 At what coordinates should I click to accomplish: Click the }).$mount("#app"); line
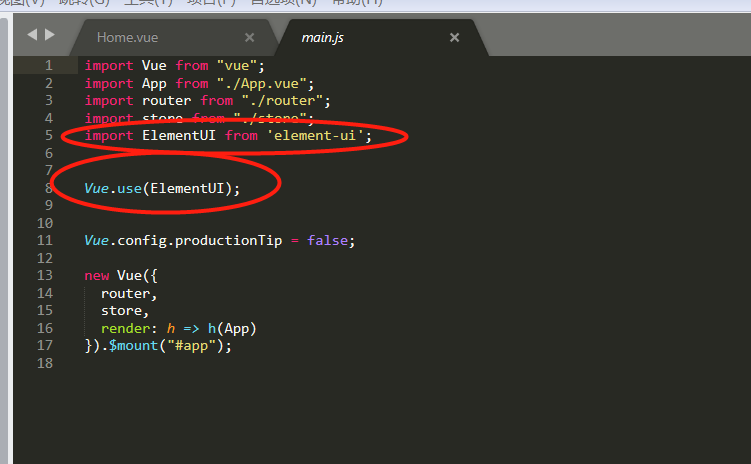point(158,345)
